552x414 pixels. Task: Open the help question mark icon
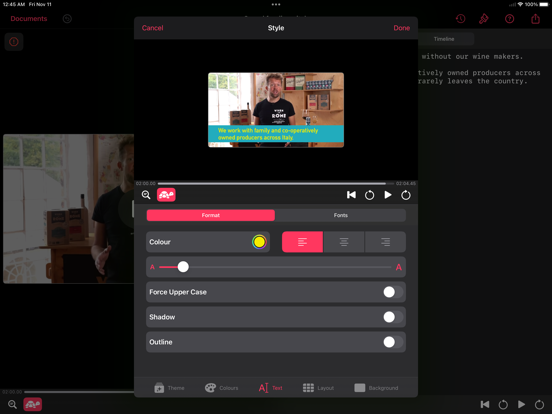pos(509,19)
